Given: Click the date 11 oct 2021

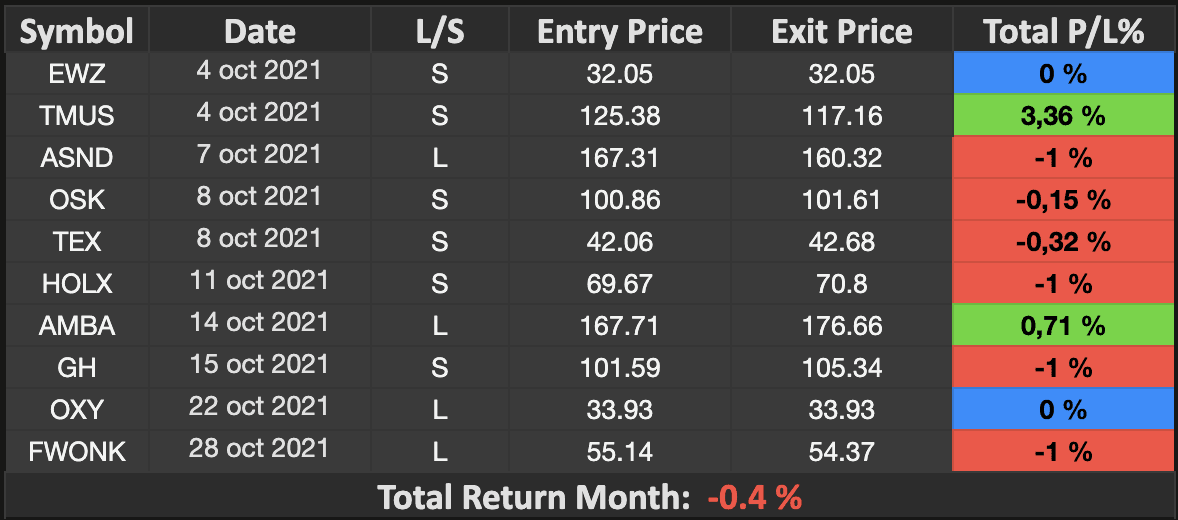Looking at the screenshot, I should click(258, 281).
